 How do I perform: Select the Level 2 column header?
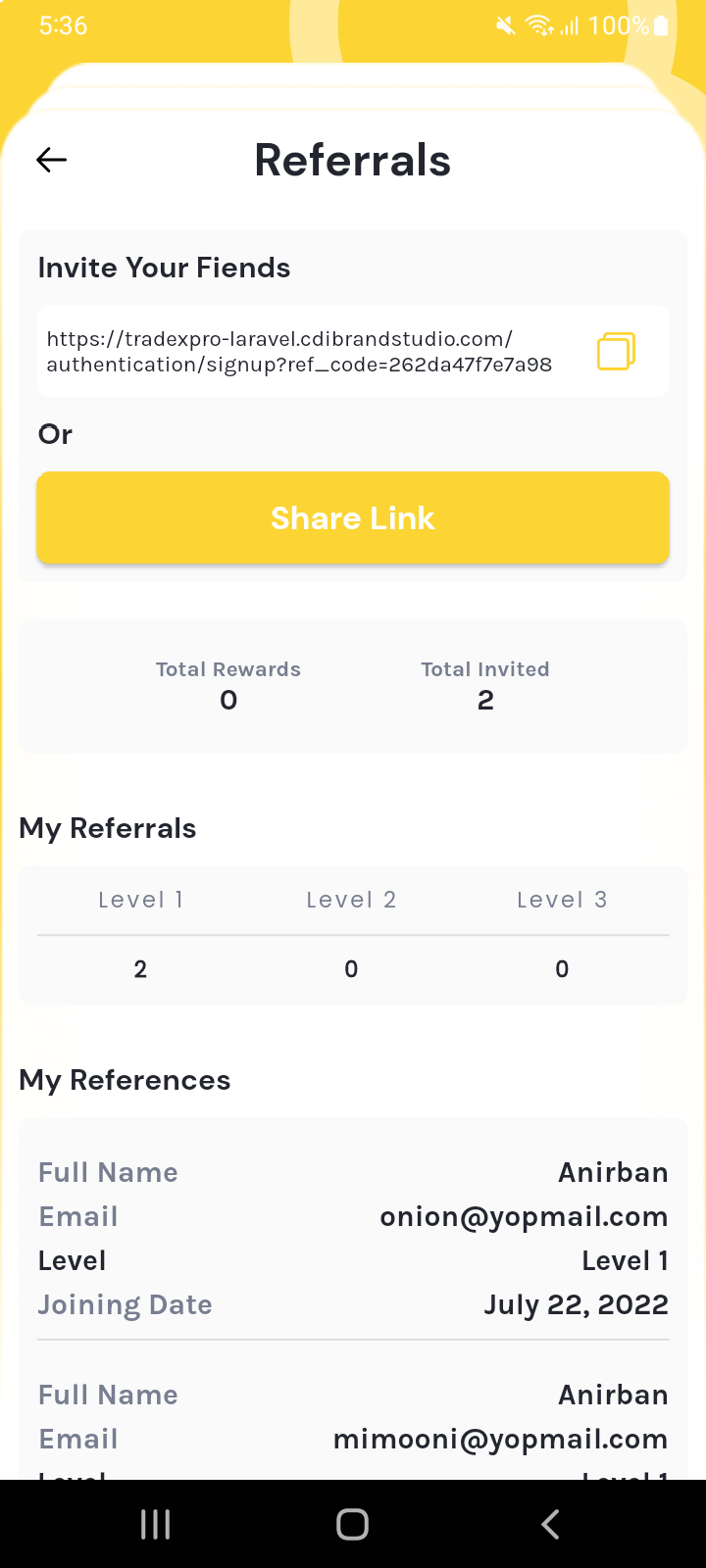pos(351,900)
